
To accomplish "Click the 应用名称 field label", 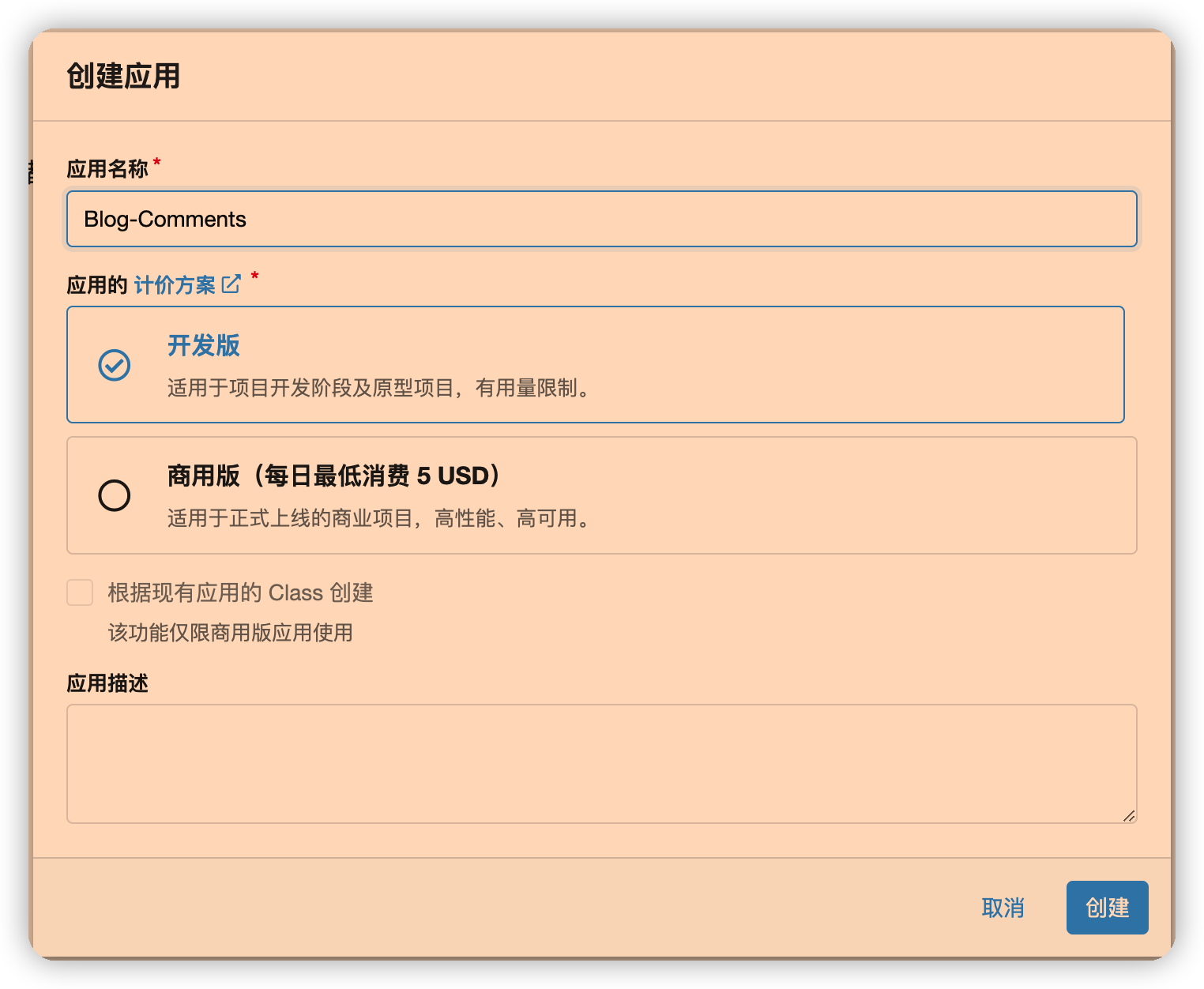I will 107,169.
